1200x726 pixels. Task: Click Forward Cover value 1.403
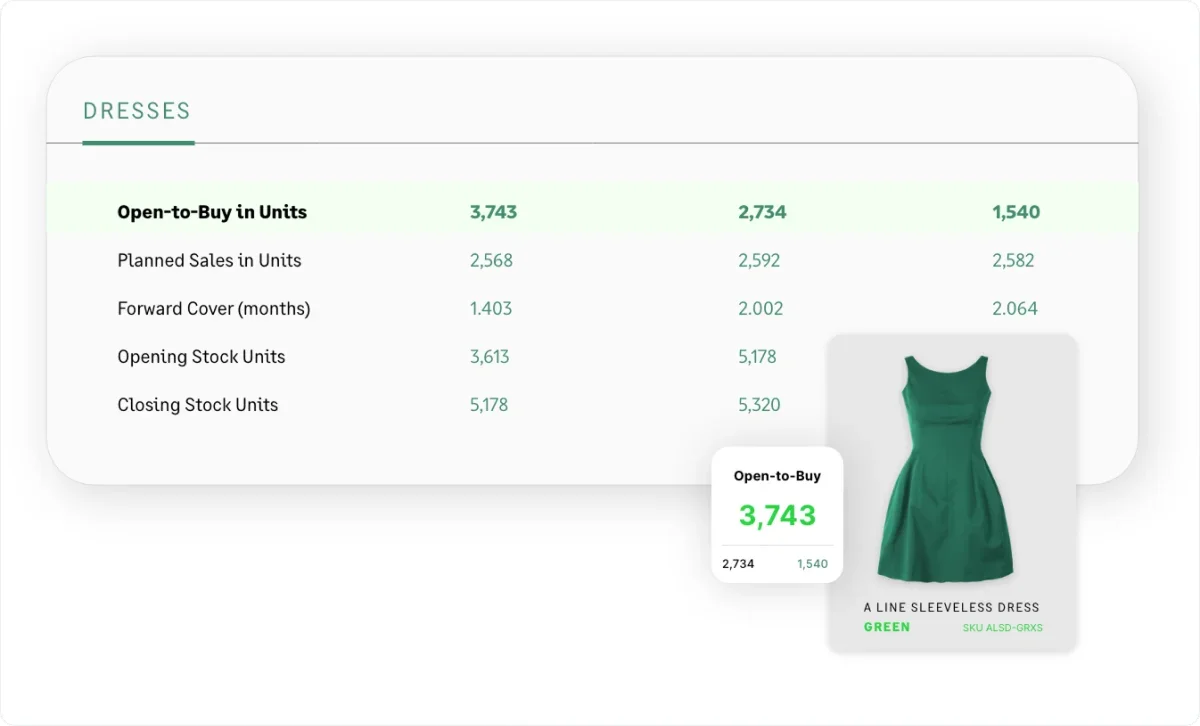(x=491, y=308)
